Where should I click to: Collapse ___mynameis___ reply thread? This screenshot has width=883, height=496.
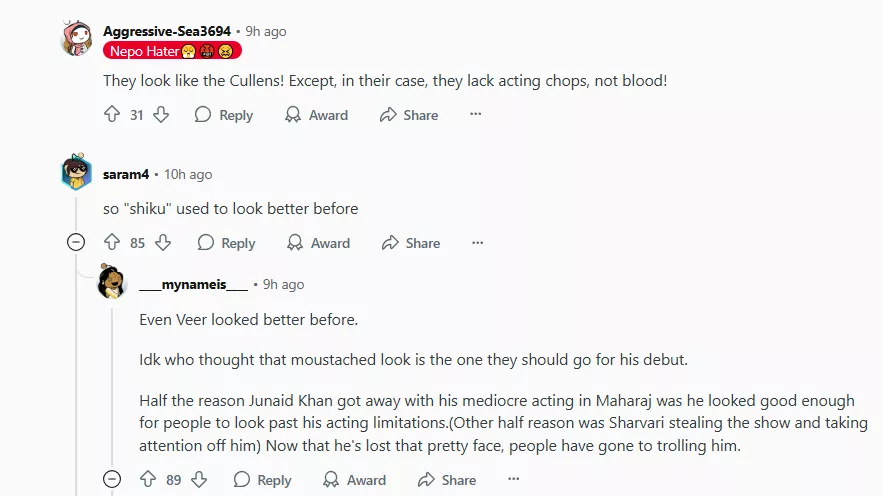[112, 480]
